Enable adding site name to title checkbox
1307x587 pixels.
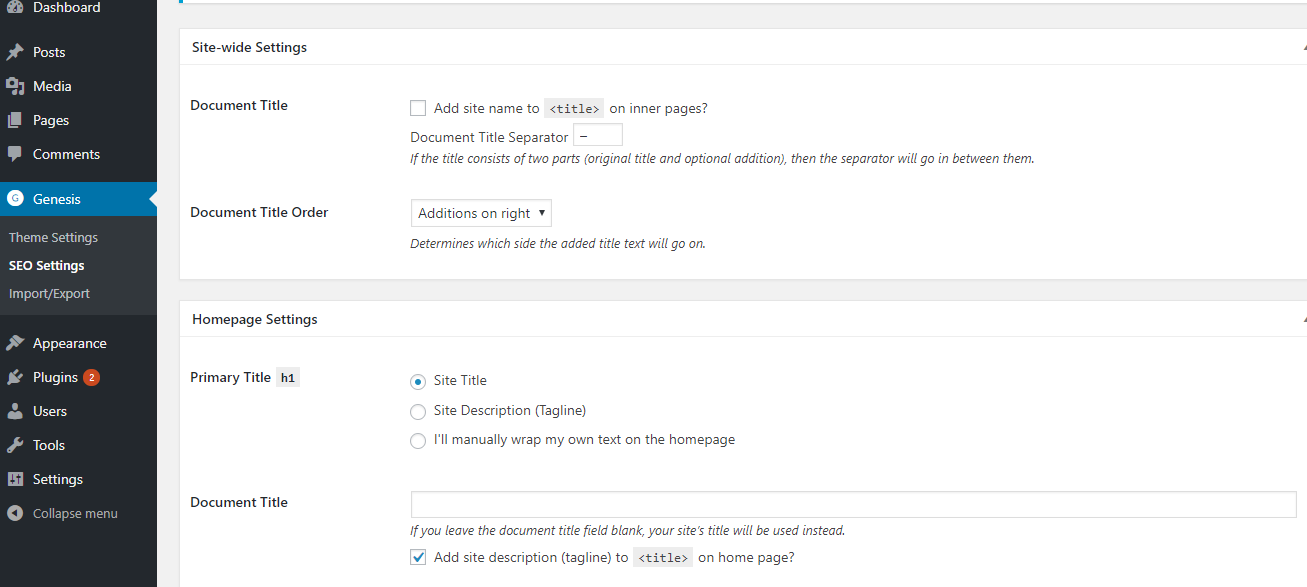418,108
